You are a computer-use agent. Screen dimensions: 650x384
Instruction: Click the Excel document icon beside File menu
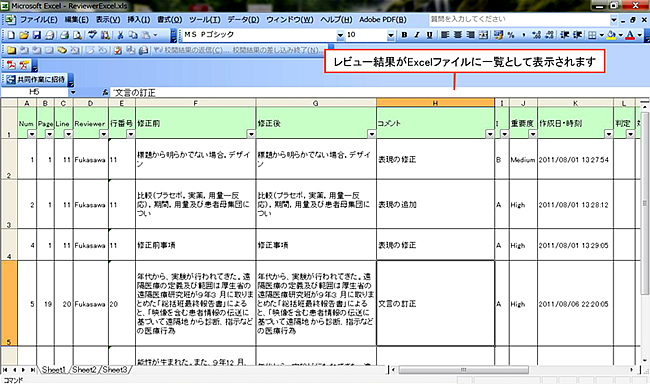[x=10, y=19]
